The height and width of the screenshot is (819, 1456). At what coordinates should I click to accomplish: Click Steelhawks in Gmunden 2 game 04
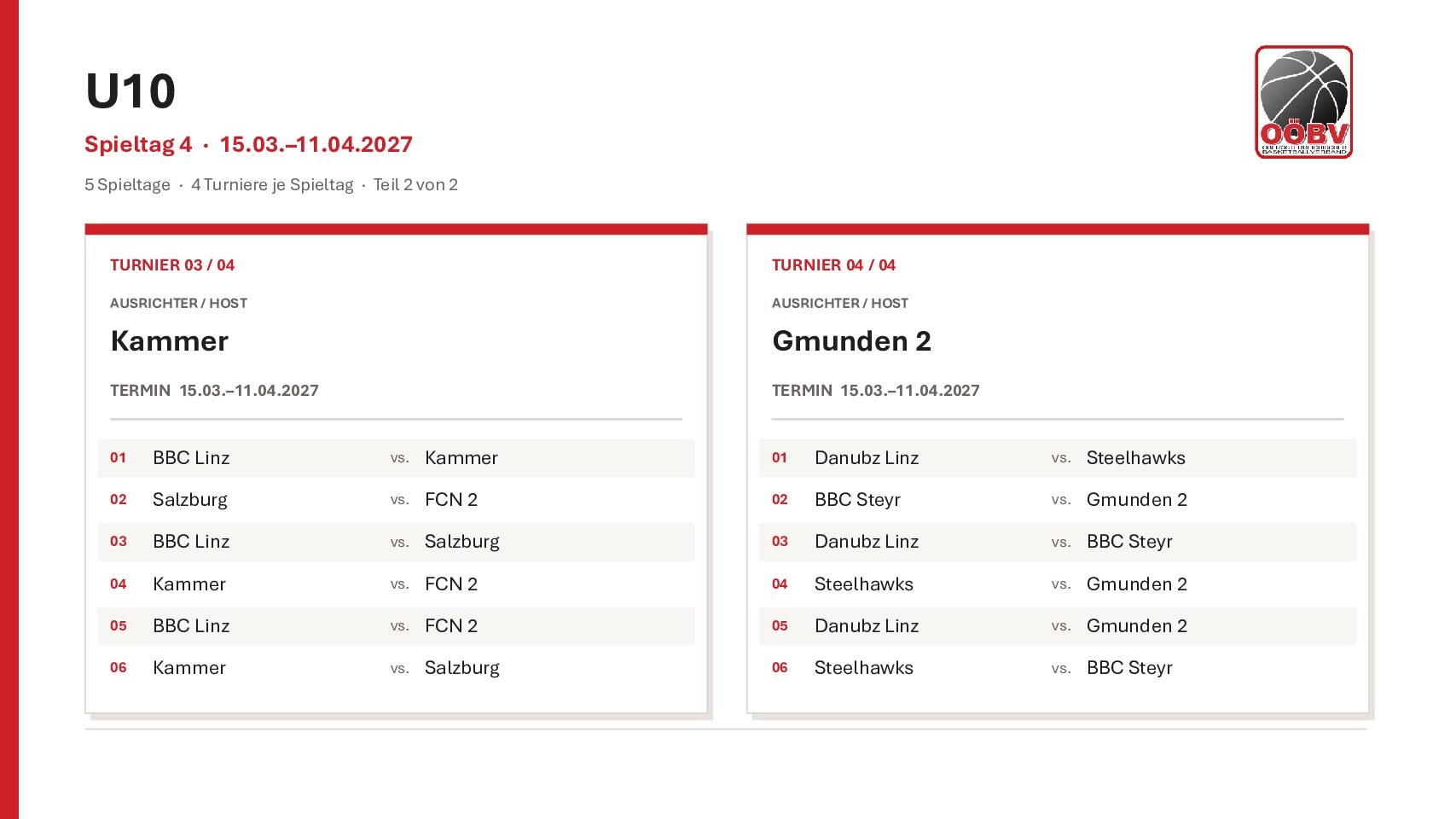[x=864, y=584]
